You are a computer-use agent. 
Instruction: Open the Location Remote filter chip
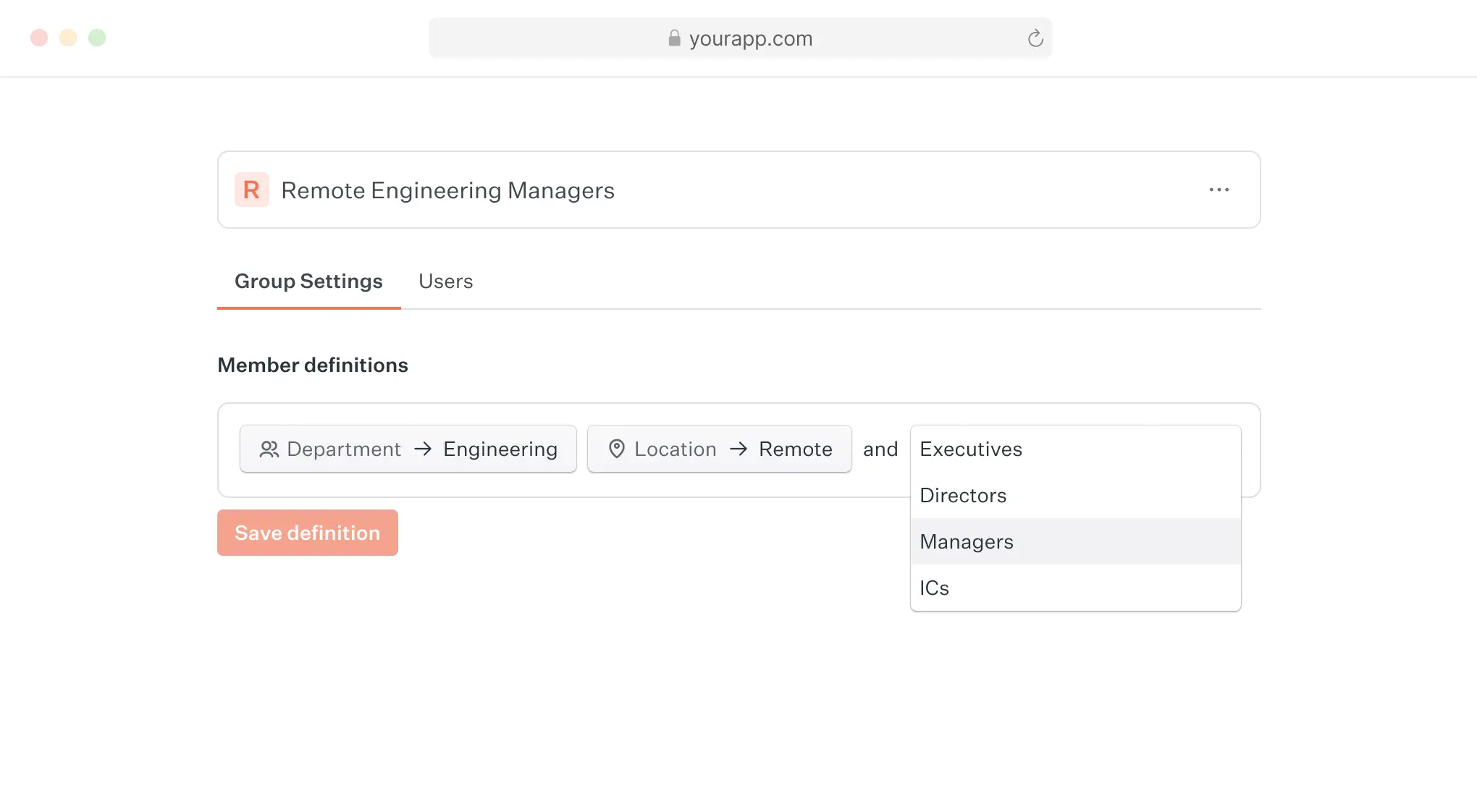[x=720, y=449]
